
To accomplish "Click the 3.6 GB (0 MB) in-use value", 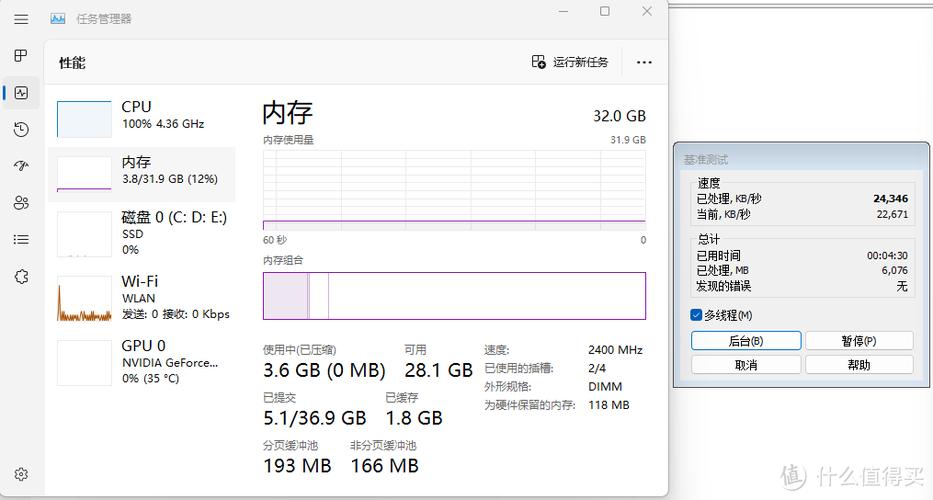I will point(324,370).
